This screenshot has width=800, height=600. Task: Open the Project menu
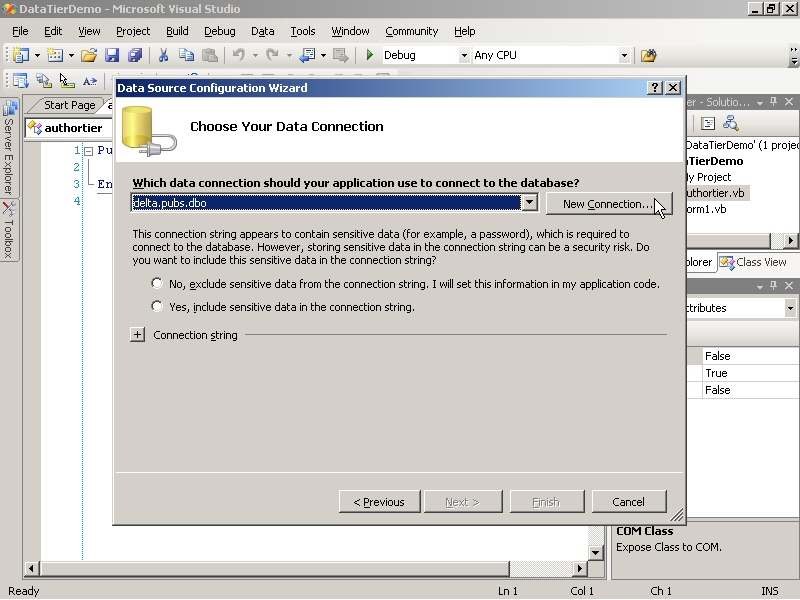pyautogui.click(x=133, y=31)
